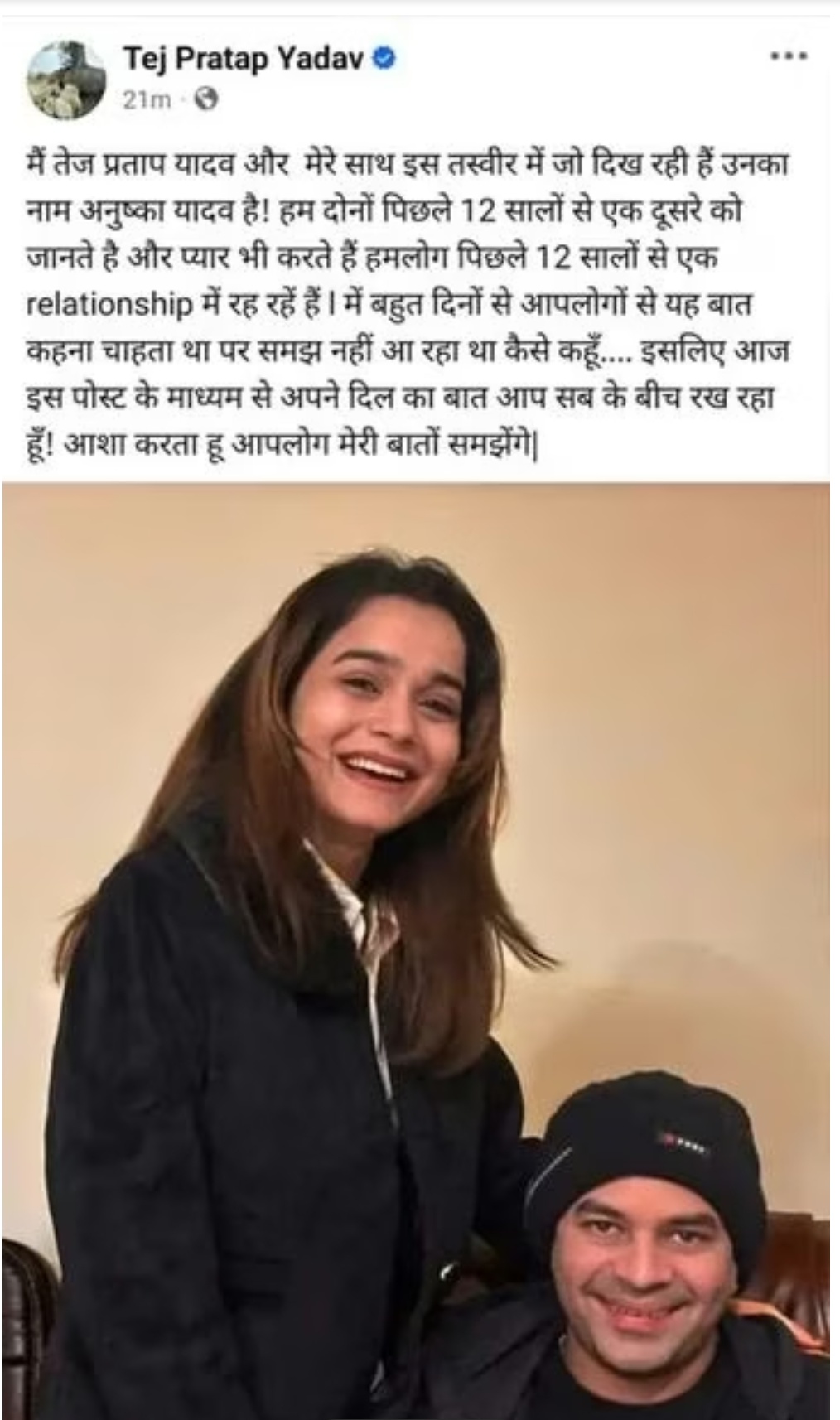This screenshot has width=840, height=1420.
Task: Open the attached couple photo
Action: coord(416,950)
